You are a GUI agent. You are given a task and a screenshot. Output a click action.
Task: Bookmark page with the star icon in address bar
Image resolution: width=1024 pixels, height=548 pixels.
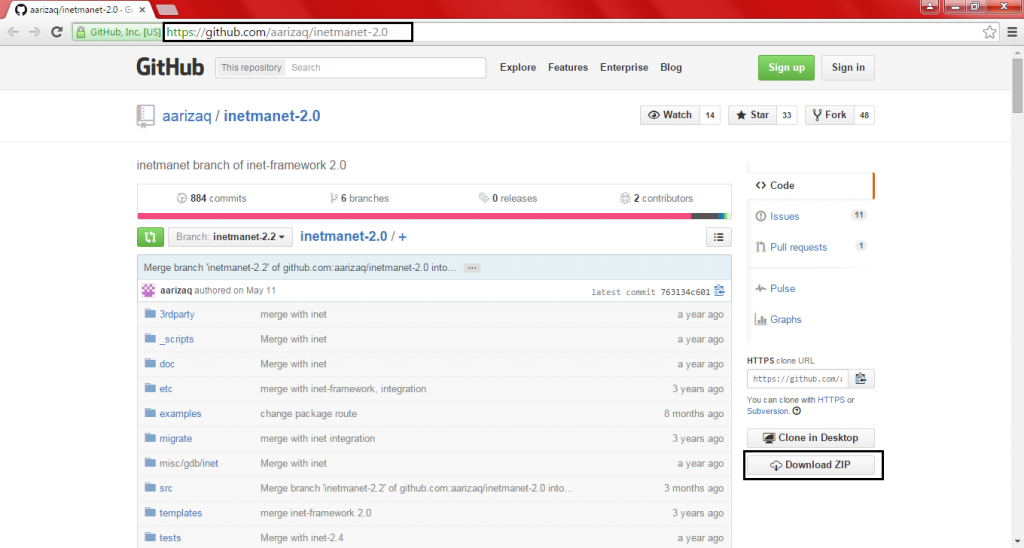pyautogui.click(x=989, y=32)
